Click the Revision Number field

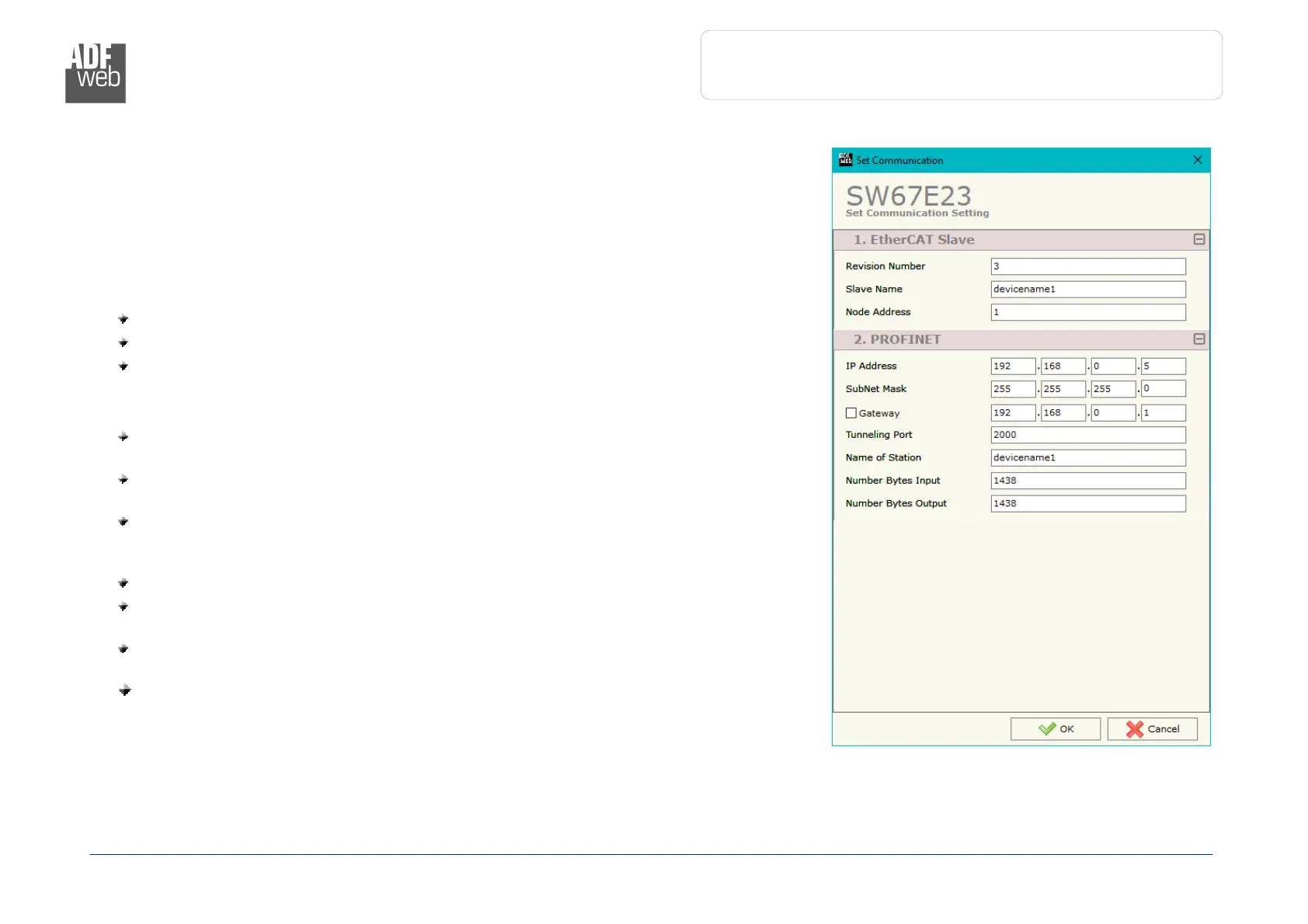tap(1087, 266)
